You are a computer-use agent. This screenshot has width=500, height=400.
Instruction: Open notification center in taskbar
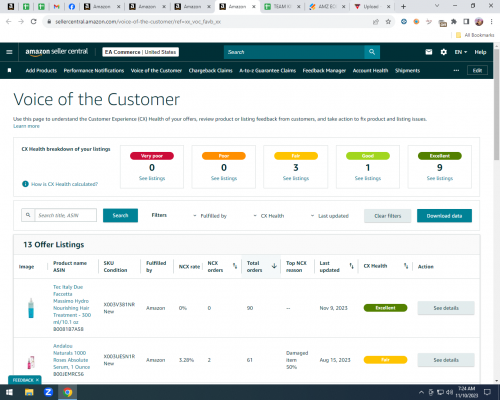[487, 392]
